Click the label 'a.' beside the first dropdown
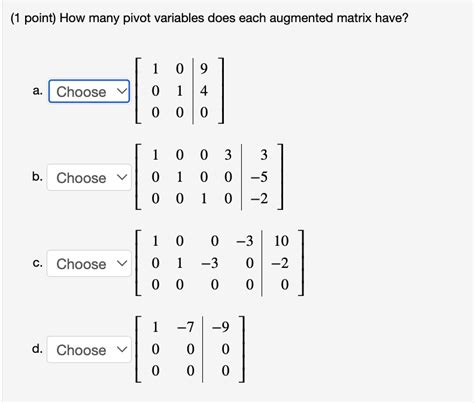The width and height of the screenshot is (474, 403). click(x=37, y=90)
